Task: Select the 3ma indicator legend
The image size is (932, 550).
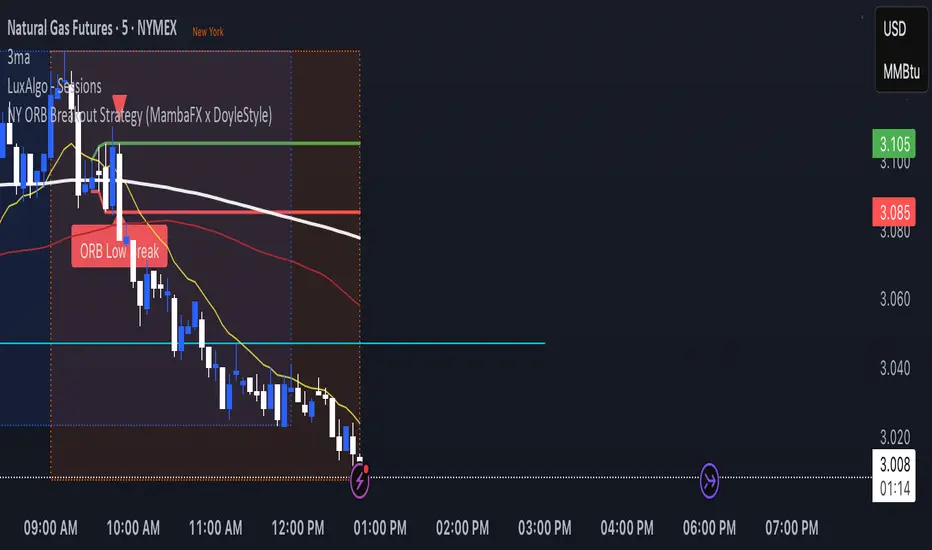Action: pyautogui.click(x=18, y=58)
